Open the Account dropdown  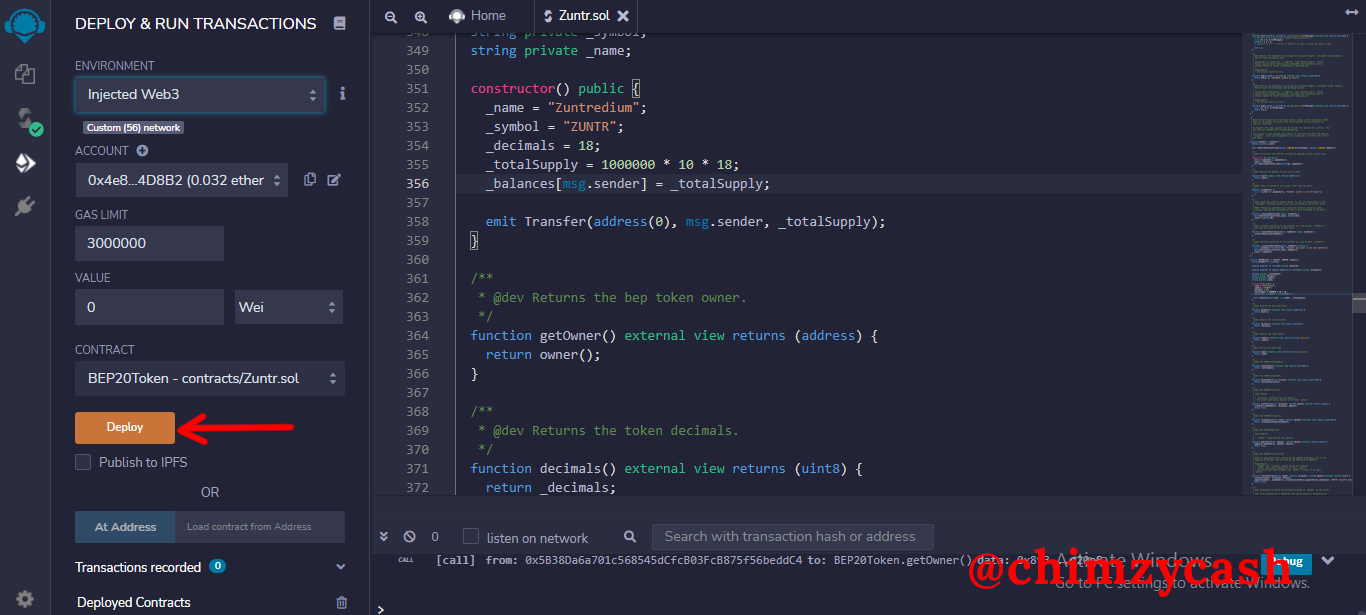pyautogui.click(x=181, y=180)
